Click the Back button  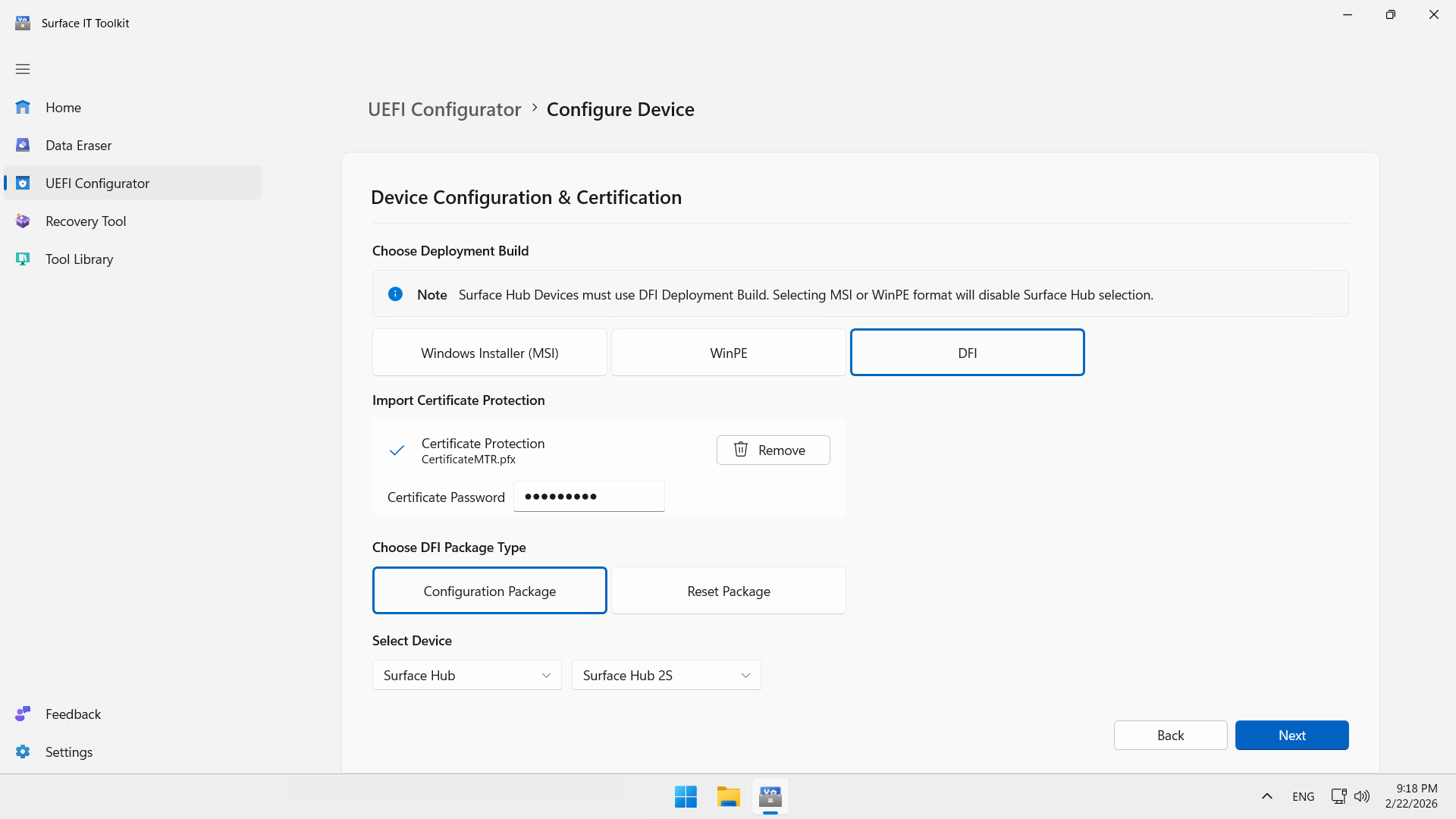[x=1170, y=735]
